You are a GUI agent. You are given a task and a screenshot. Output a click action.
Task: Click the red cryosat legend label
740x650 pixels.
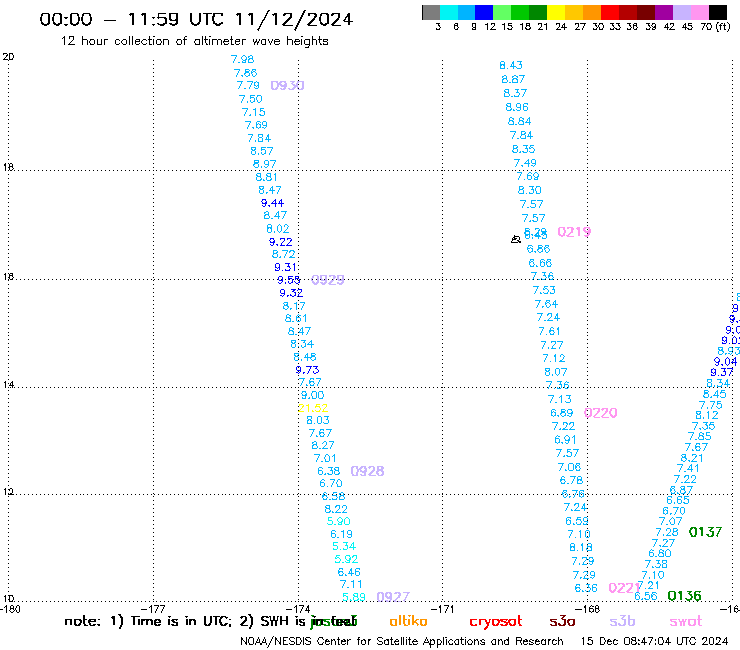coord(496,622)
